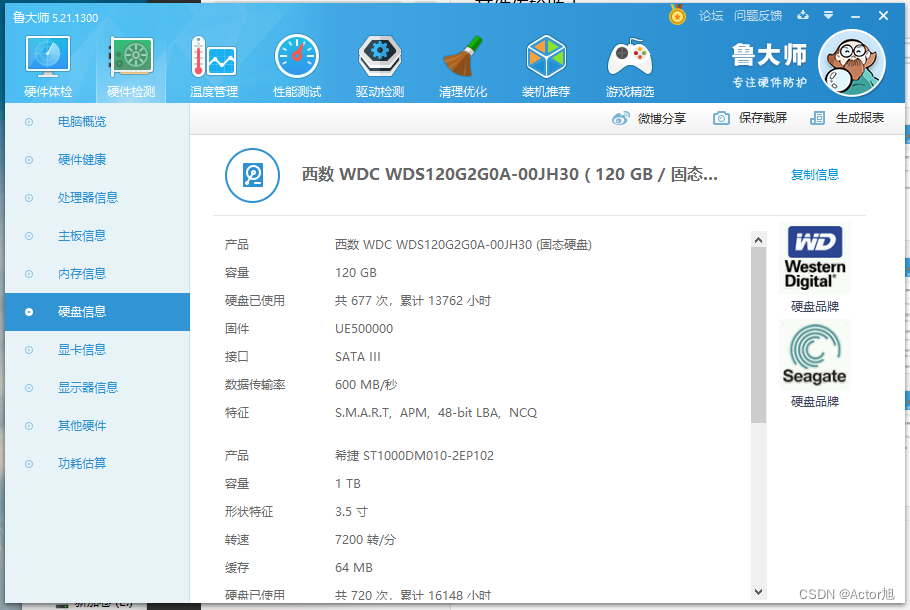Click the camera icon for 保存截屏
Screen dimensions: 910x610
[x=721, y=118]
